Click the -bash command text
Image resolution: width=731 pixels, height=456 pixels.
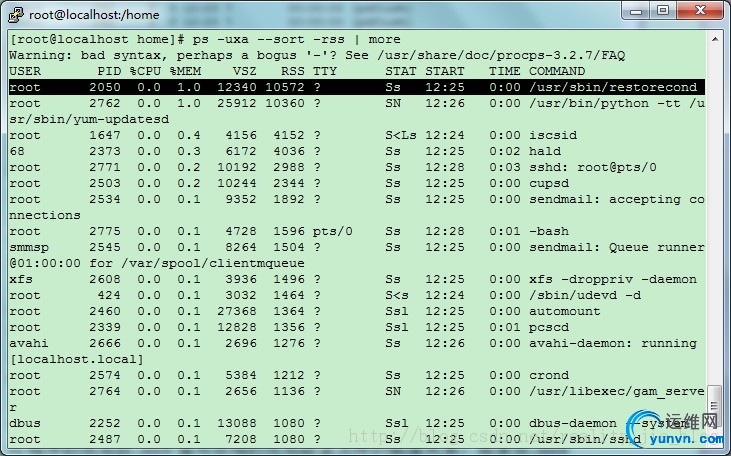pos(549,231)
